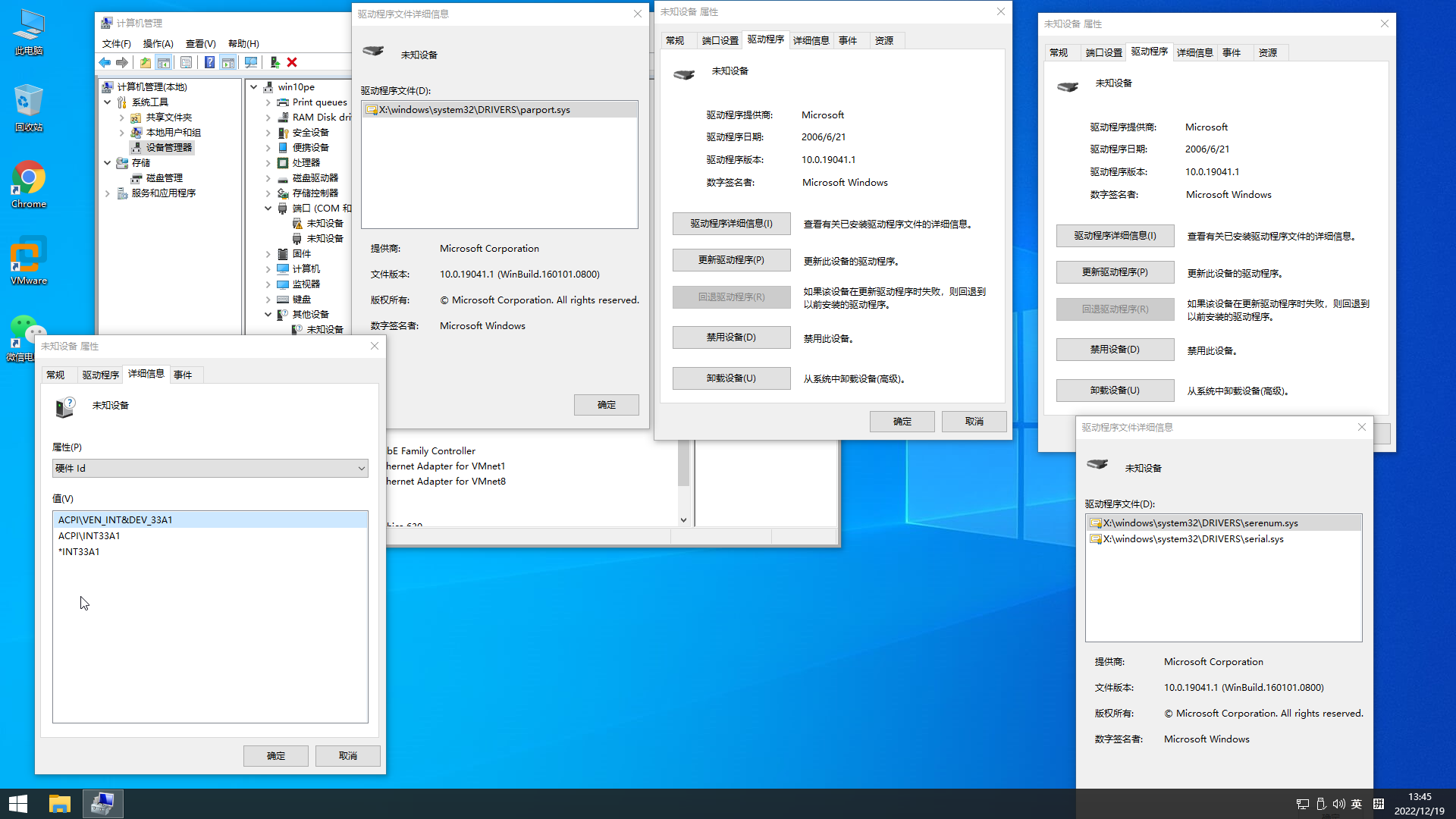Screen dimensions: 1456x819
Task: Expand the Print queues category
Action: (x=268, y=102)
